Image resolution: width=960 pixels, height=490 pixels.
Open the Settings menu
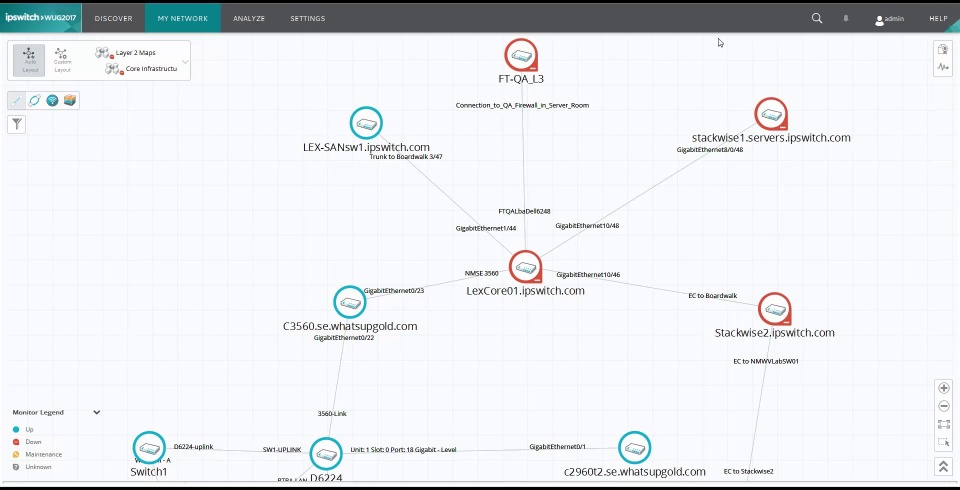click(x=307, y=18)
